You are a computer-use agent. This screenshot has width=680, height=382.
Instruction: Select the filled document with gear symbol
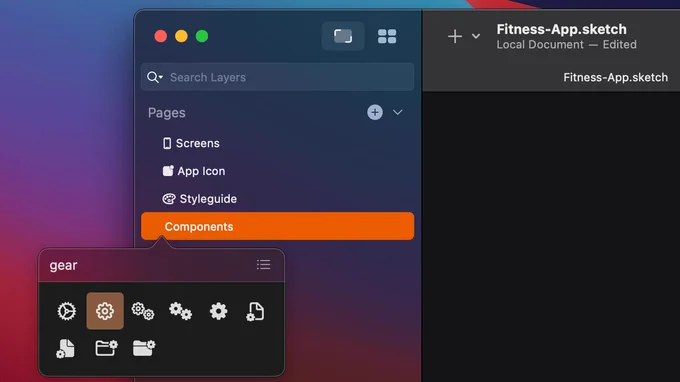65,349
